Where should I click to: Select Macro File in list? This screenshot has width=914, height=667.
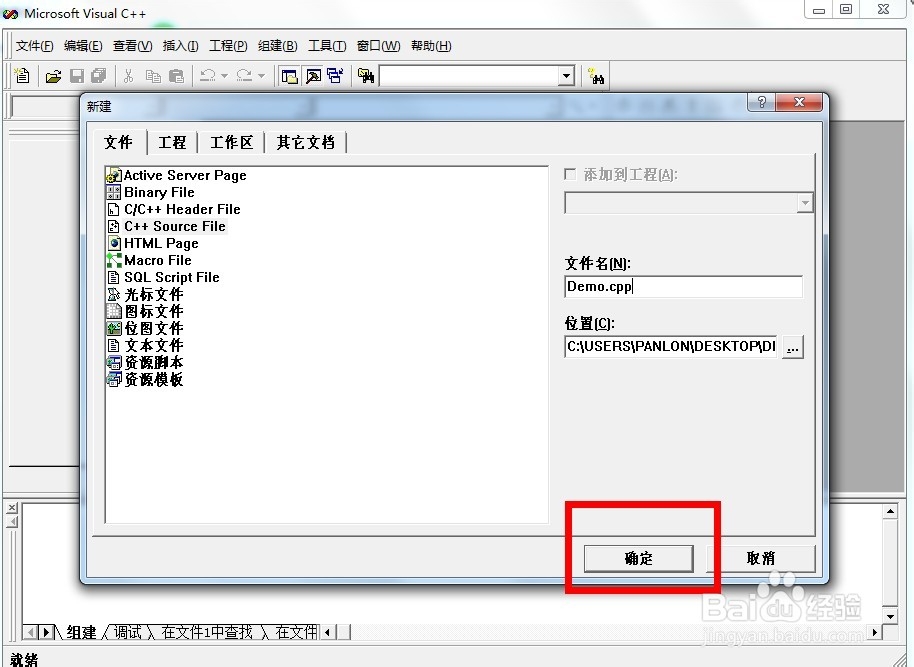[x=149, y=260]
